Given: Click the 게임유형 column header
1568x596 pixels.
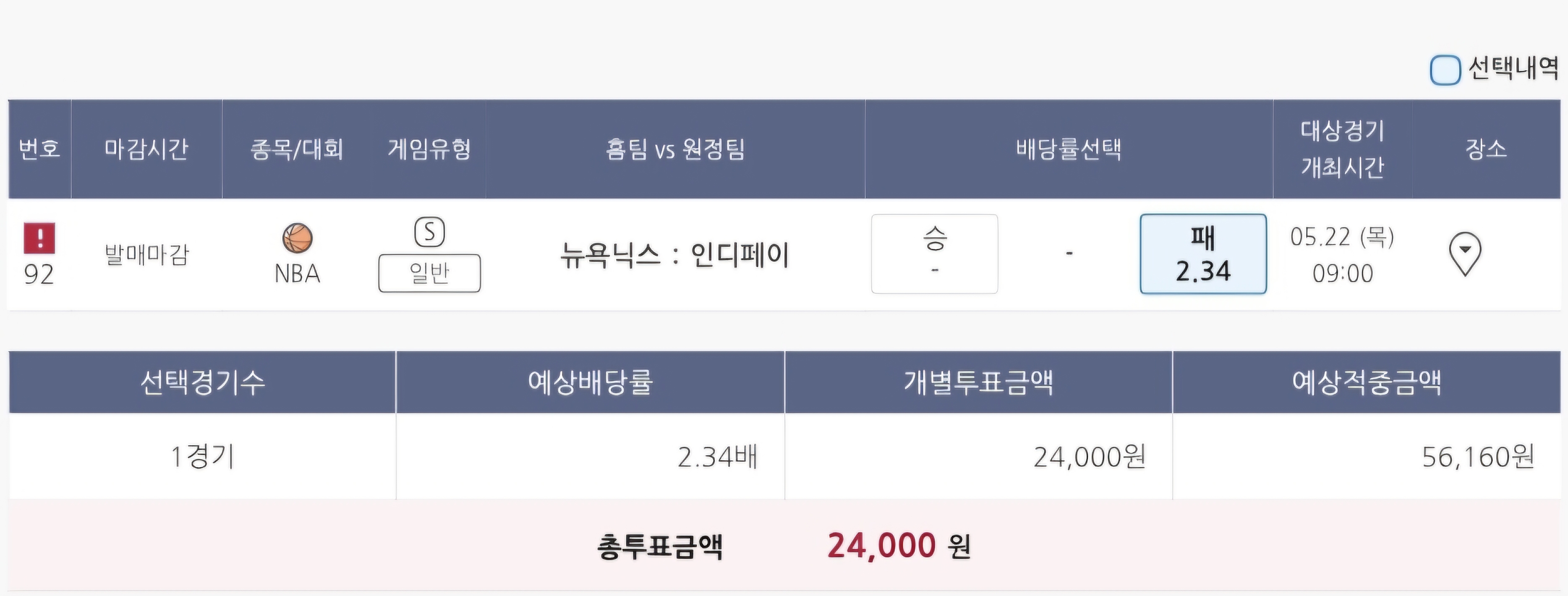Looking at the screenshot, I should pyautogui.click(x=429, y=149).
